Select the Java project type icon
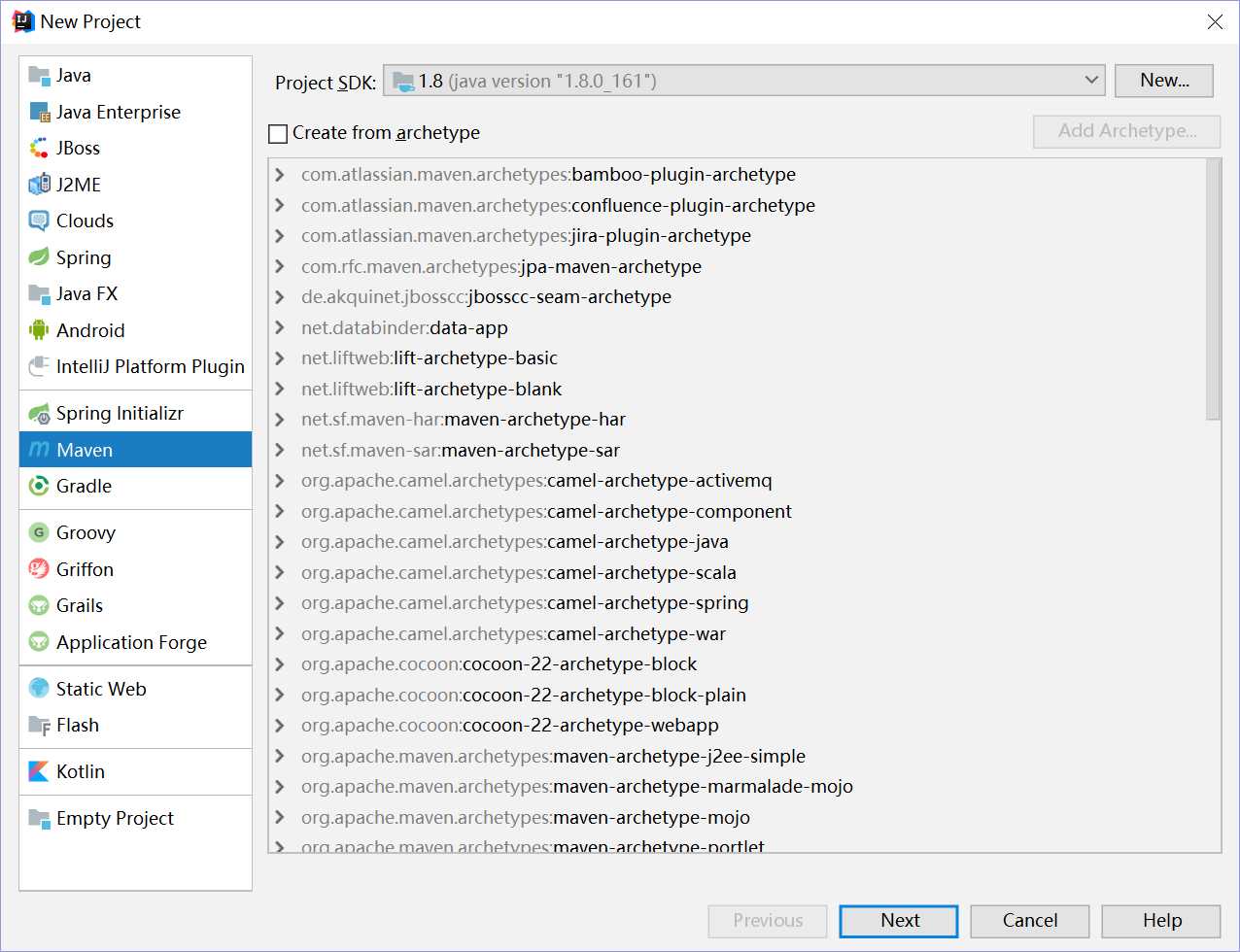This screenshot has height=952, width=1240. tap(39, 76)
